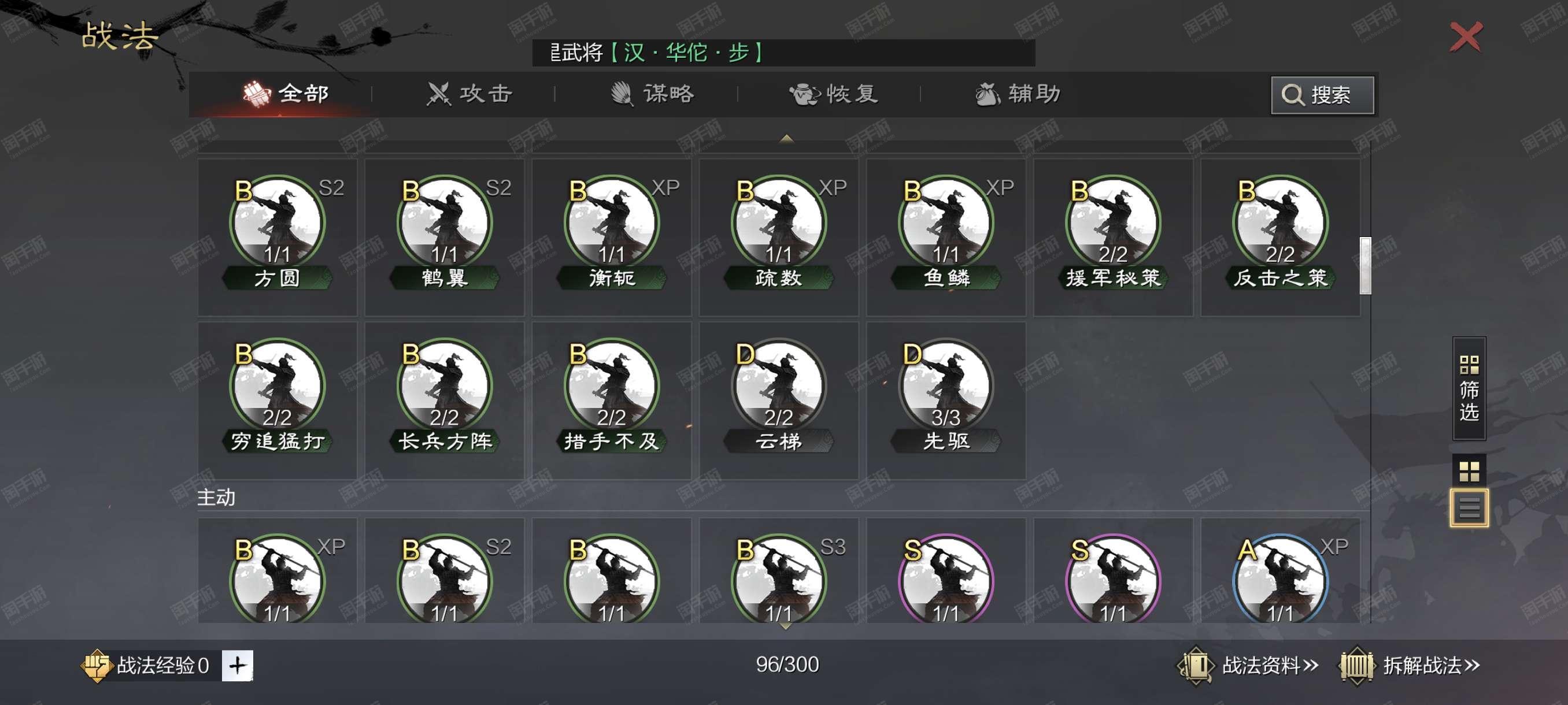Screen dimensions: 1568x705
Task: Open 战法资料 link
Action: click(x=1248, y=666)
